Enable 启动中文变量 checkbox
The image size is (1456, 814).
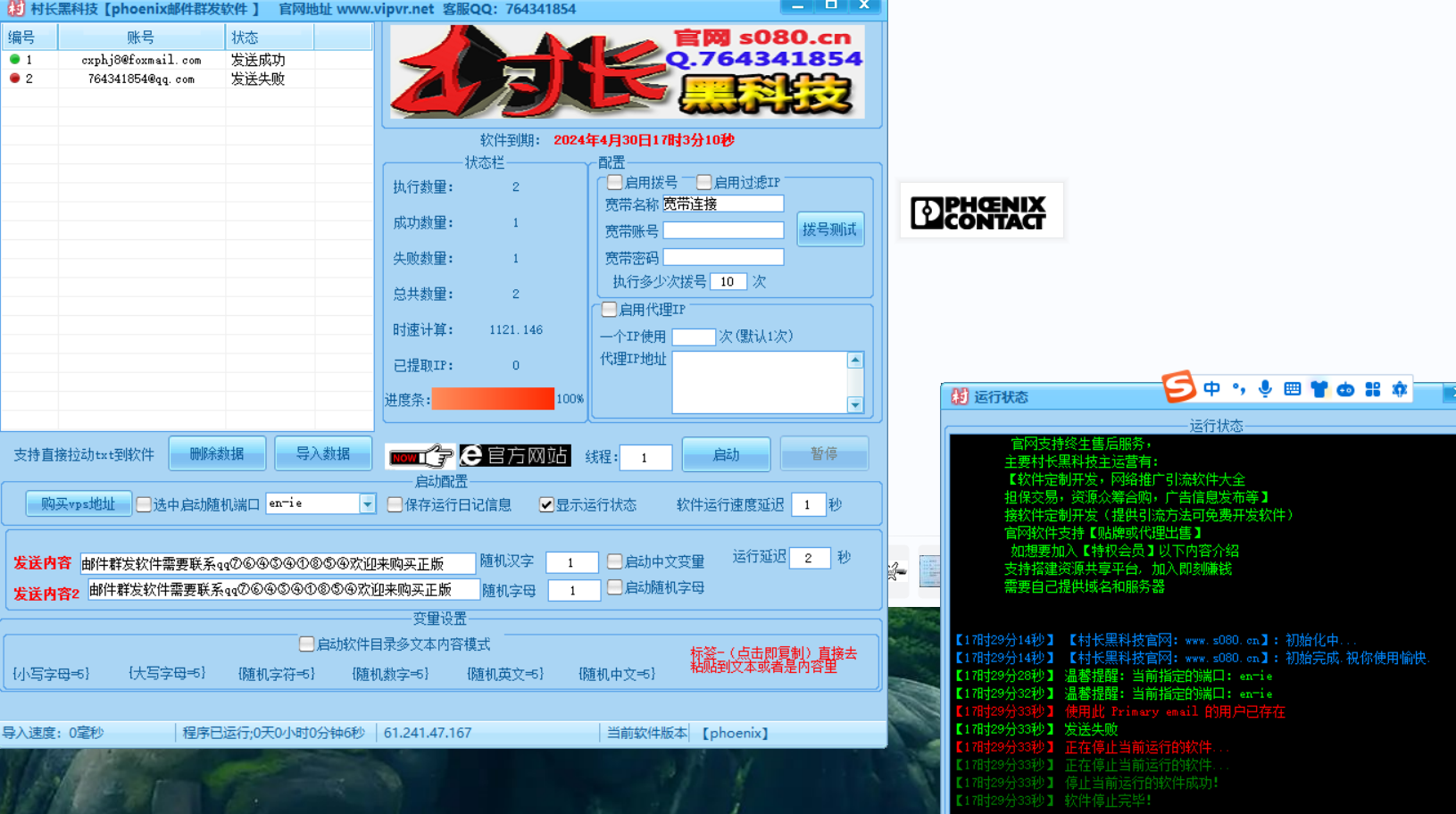[614, 561]
